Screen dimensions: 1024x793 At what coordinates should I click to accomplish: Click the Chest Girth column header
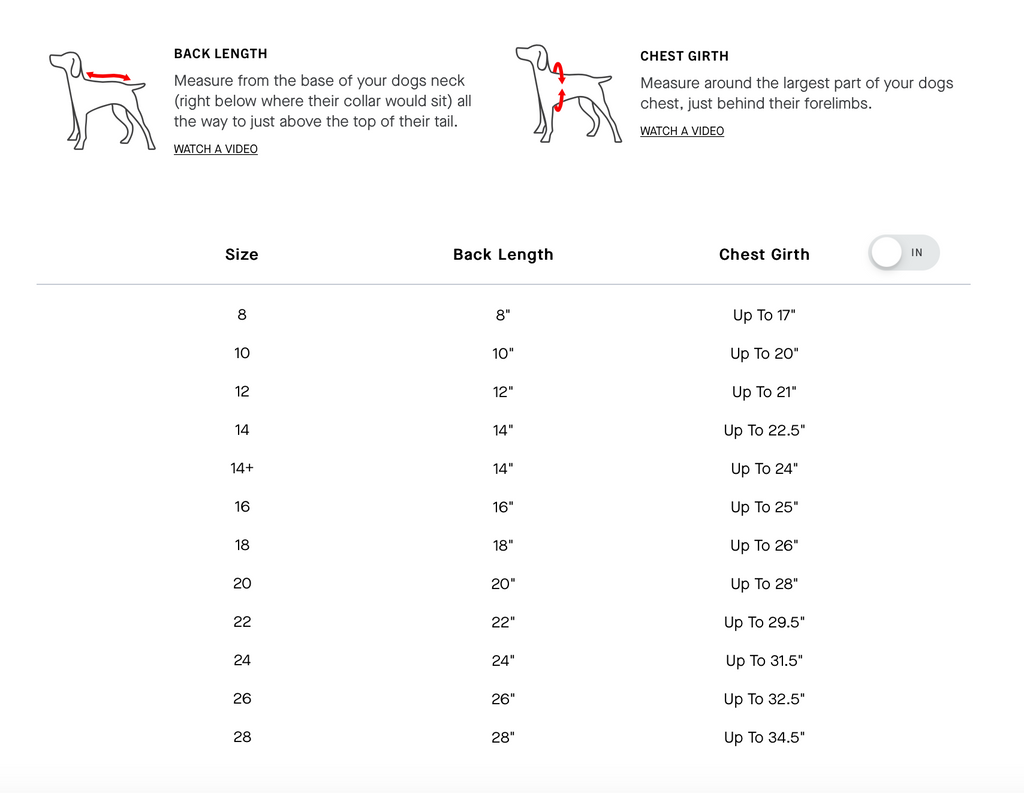pyautogui.click(x=764, y=254)
